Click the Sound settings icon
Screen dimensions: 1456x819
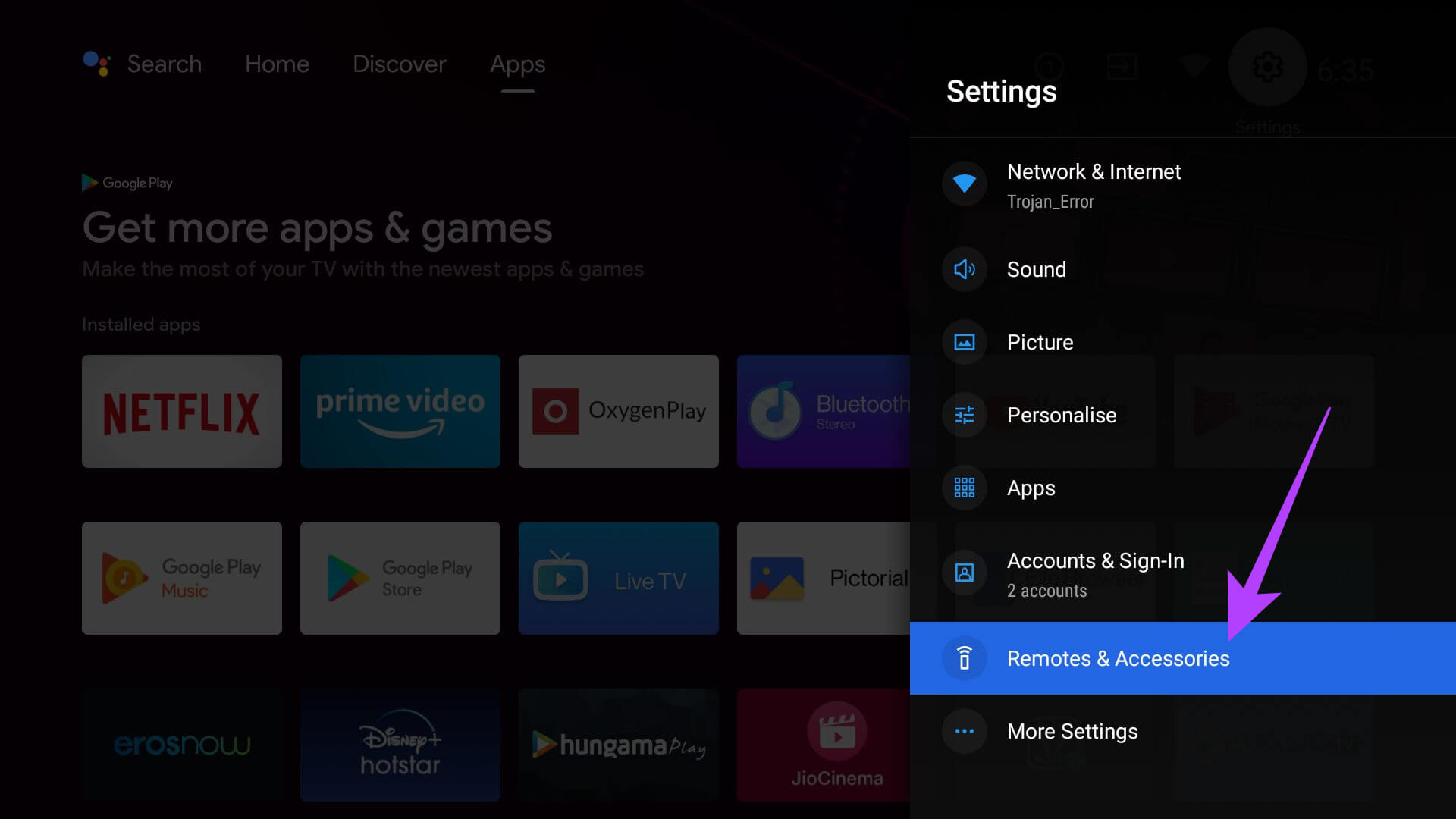(x=965, y=269)
